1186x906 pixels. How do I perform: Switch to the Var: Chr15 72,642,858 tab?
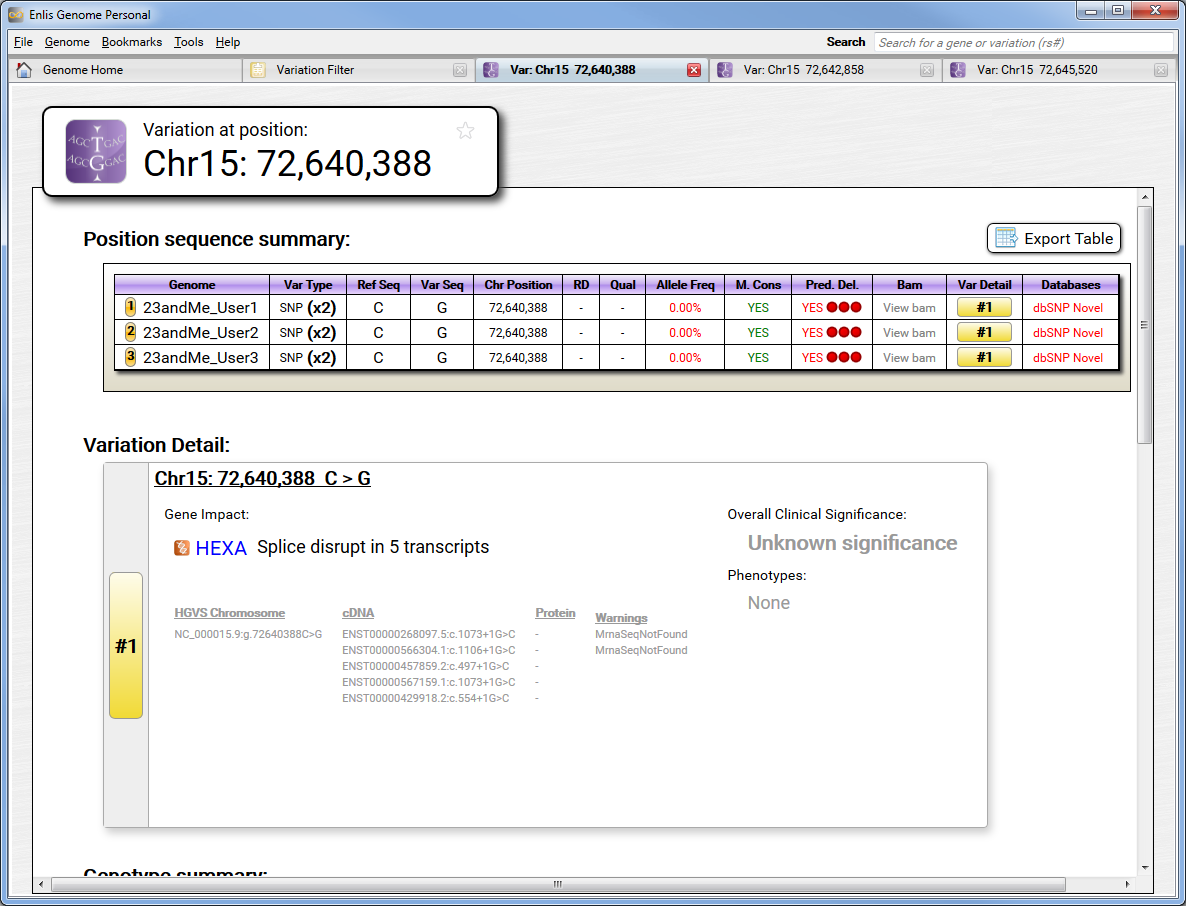tap(825, 70)
